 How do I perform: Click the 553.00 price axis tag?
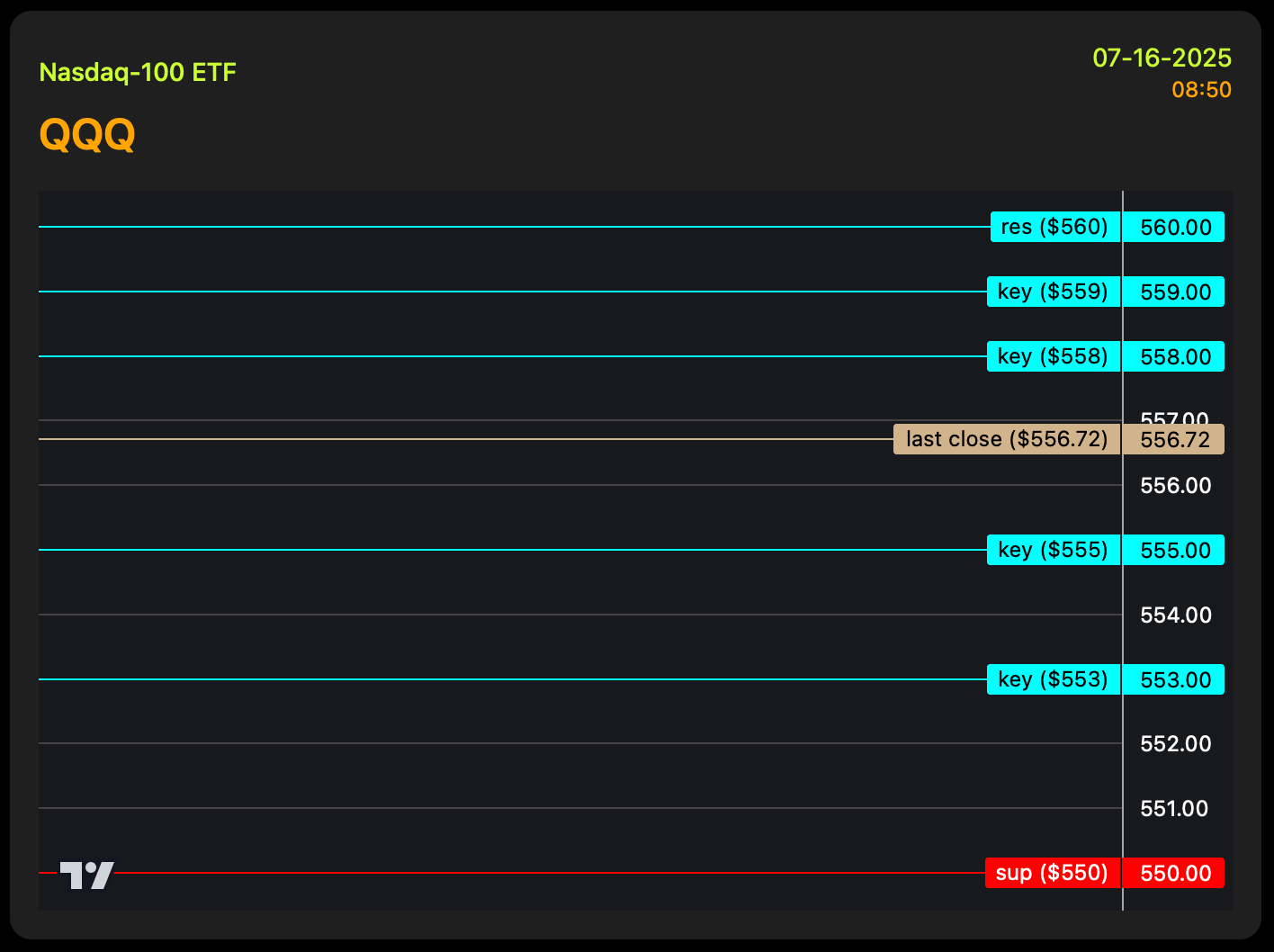pos(1175,679)
